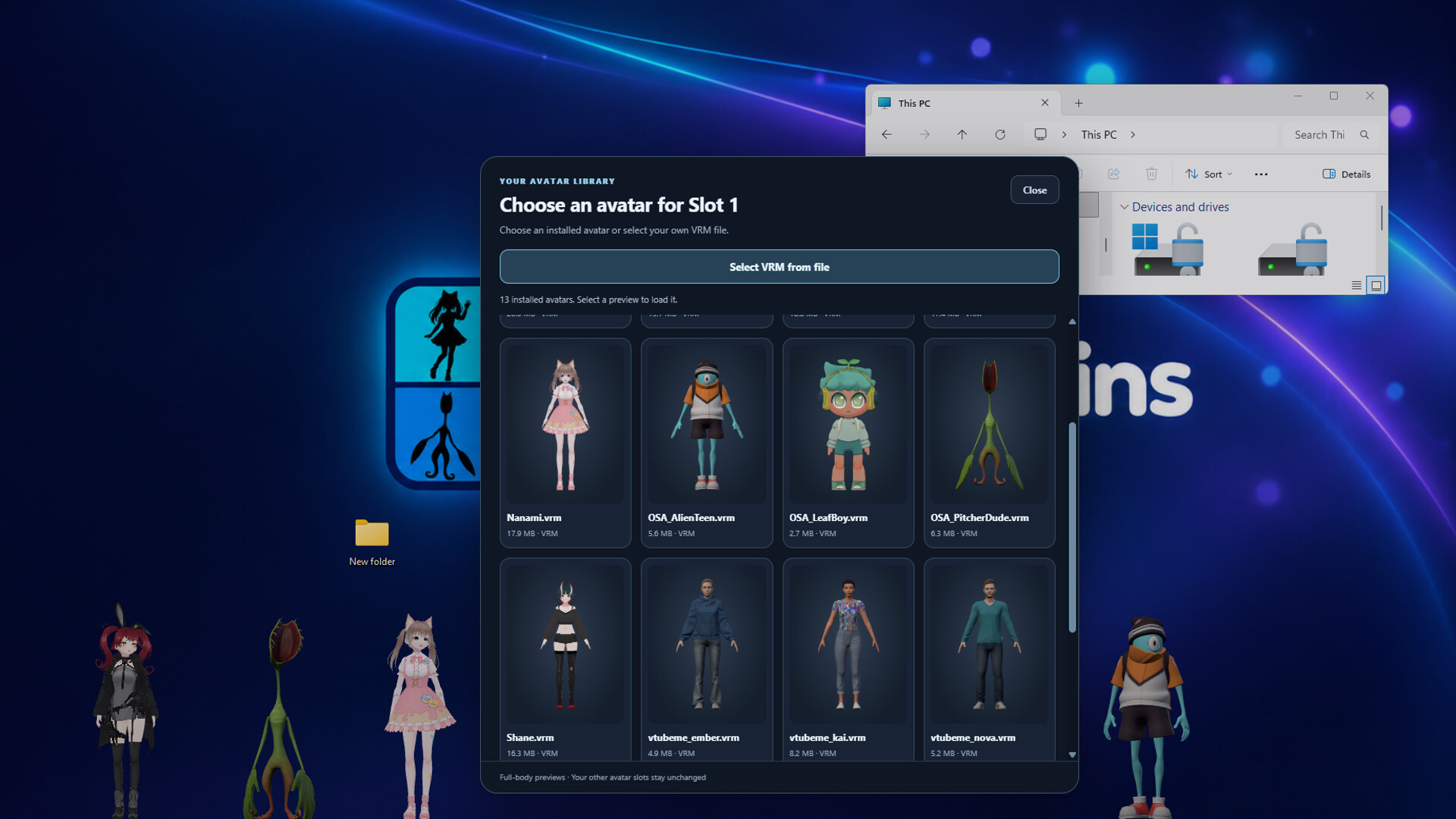Click the red-haired desktop avatar
This screenshot has height=819, width=1456.
point(125,709)
